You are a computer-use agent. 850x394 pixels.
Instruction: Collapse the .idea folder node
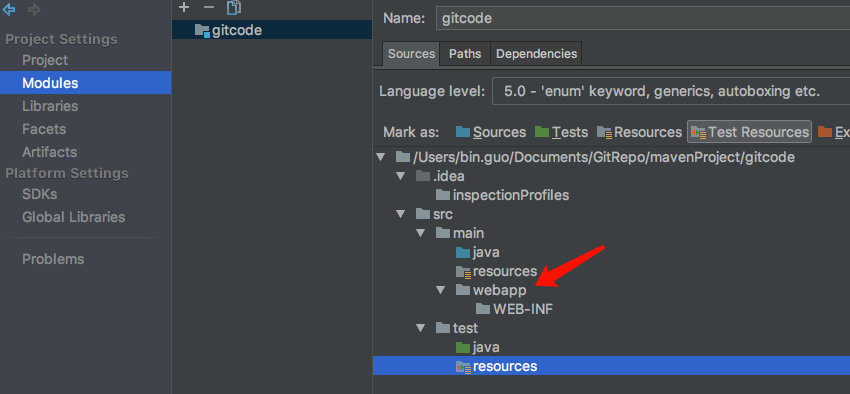coord(401,176)
